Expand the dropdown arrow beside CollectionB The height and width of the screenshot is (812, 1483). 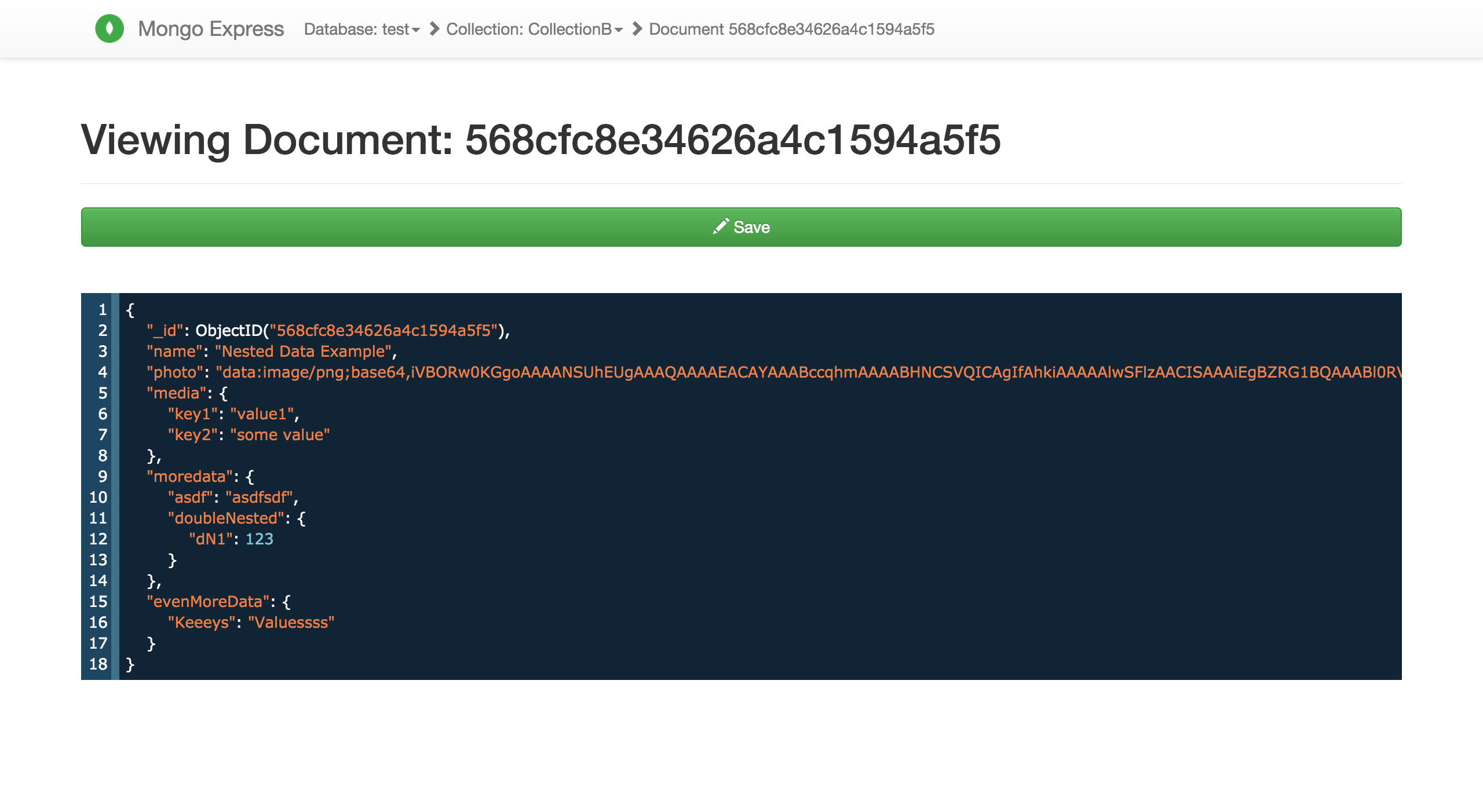[x=618, y=30]
